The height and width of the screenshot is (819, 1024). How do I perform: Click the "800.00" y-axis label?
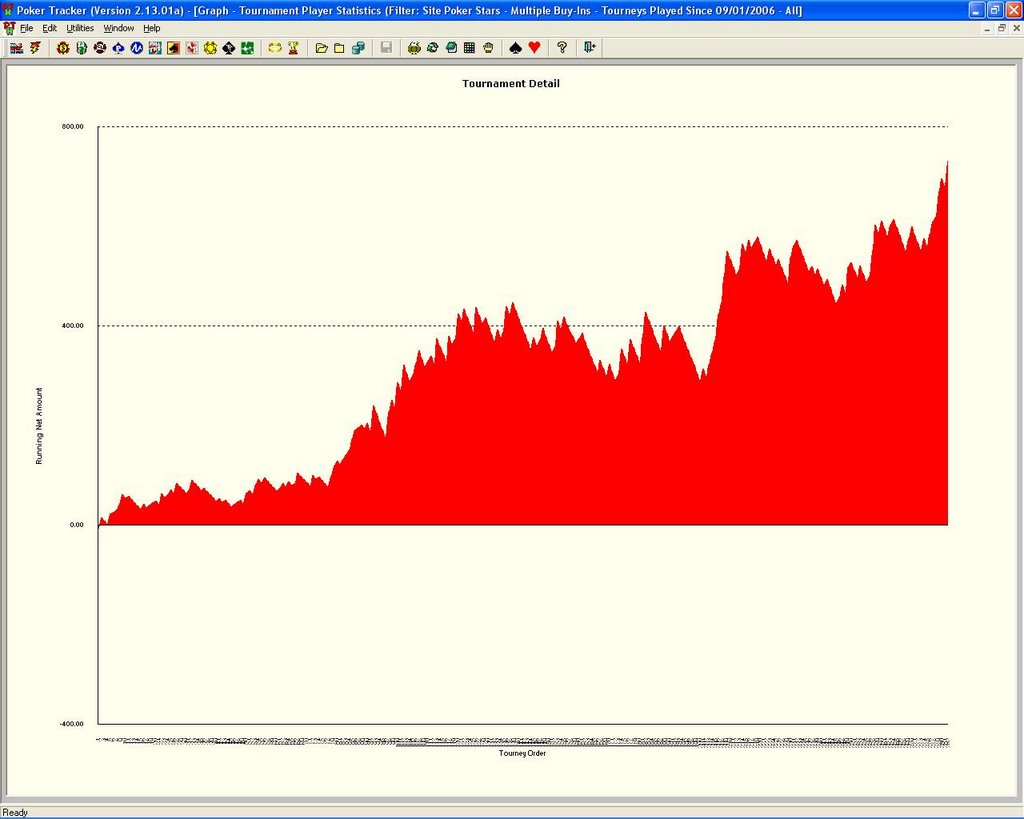[72, 127]
